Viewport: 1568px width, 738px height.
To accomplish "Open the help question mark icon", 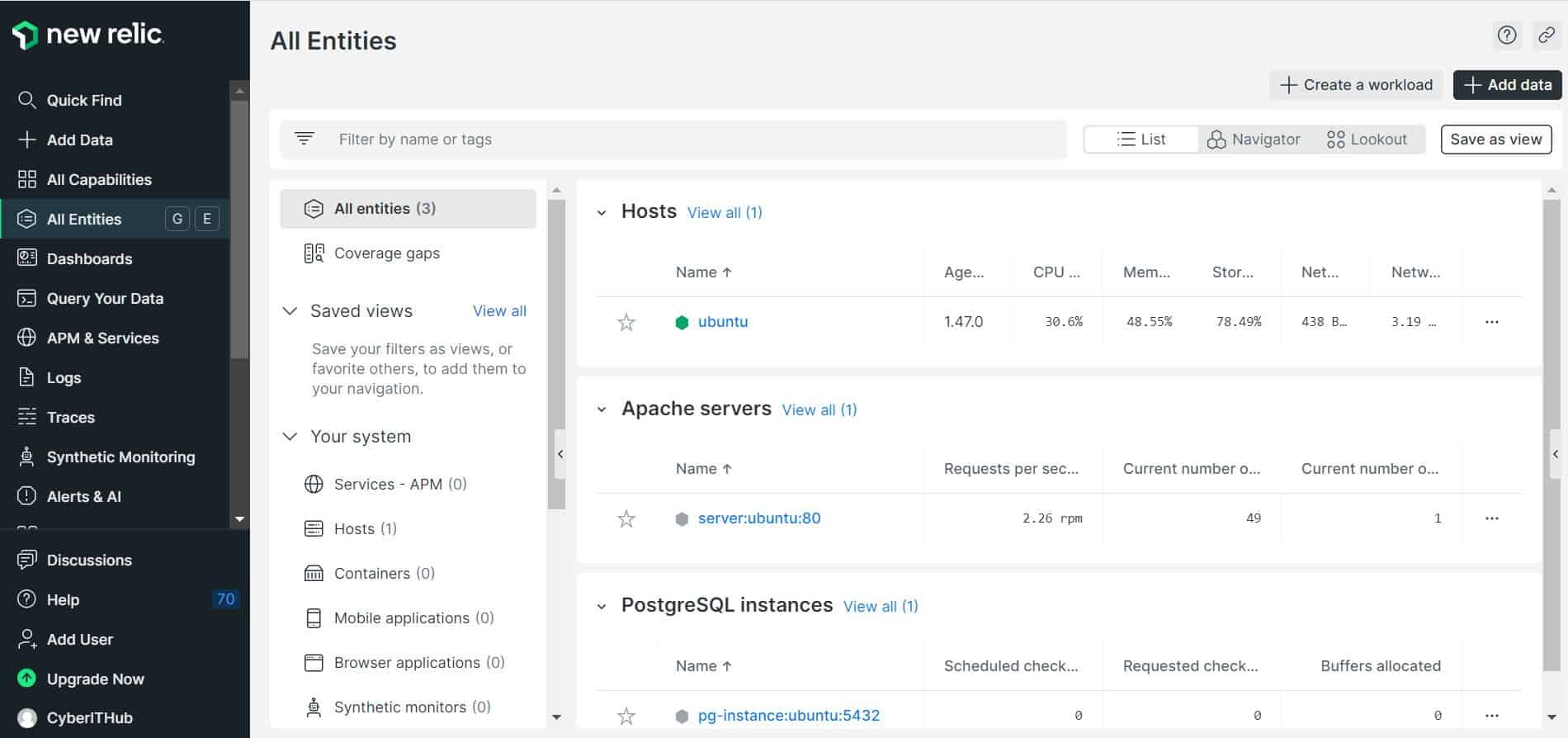I will click(1507, 35).
